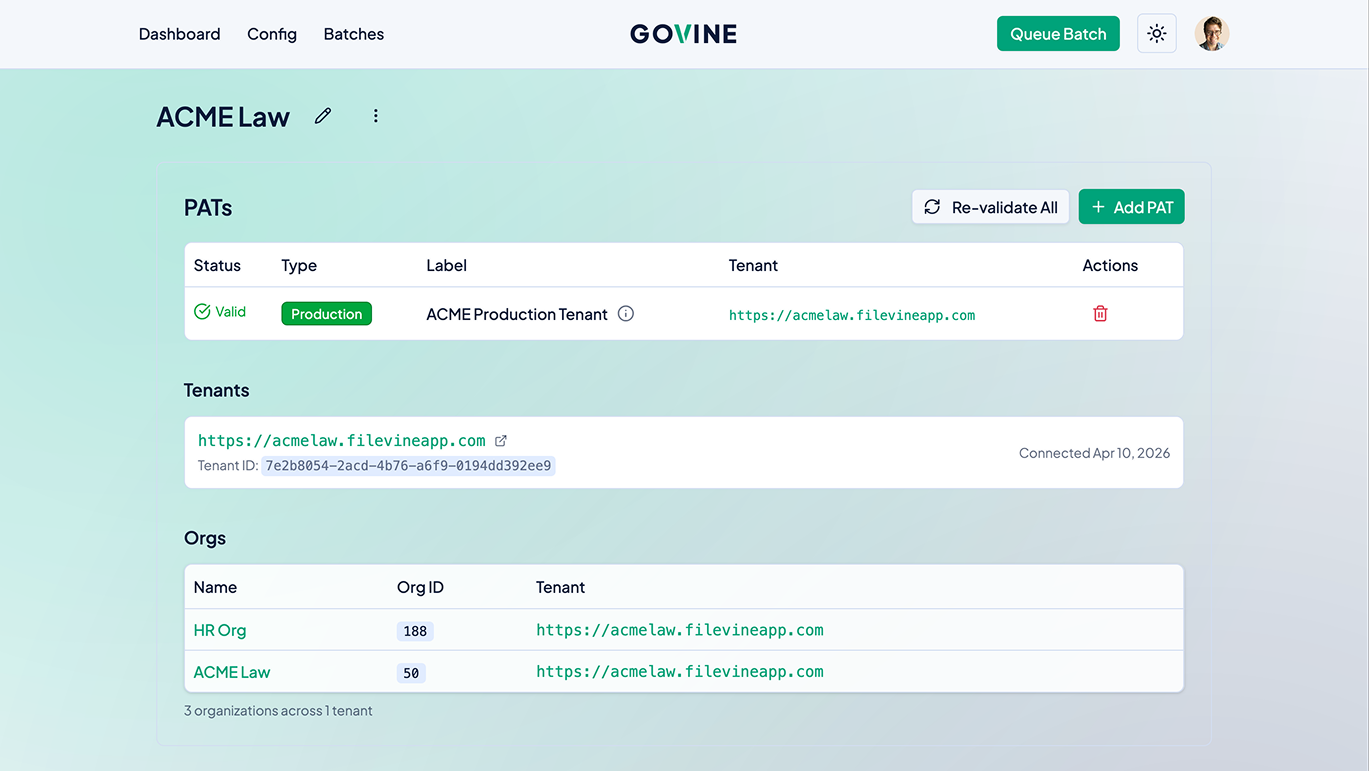Image resolution: width=1371 pixels, height=771 pixels.
Task: Click the Orgs section heading
Action: (x=205, y=538)
